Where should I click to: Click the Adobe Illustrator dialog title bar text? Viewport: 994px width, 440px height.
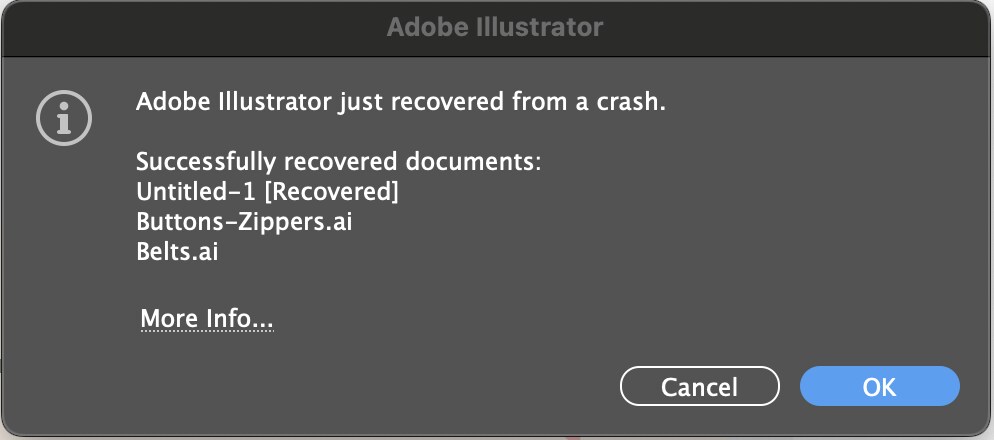pyautogui.click(x=495, y=27)
